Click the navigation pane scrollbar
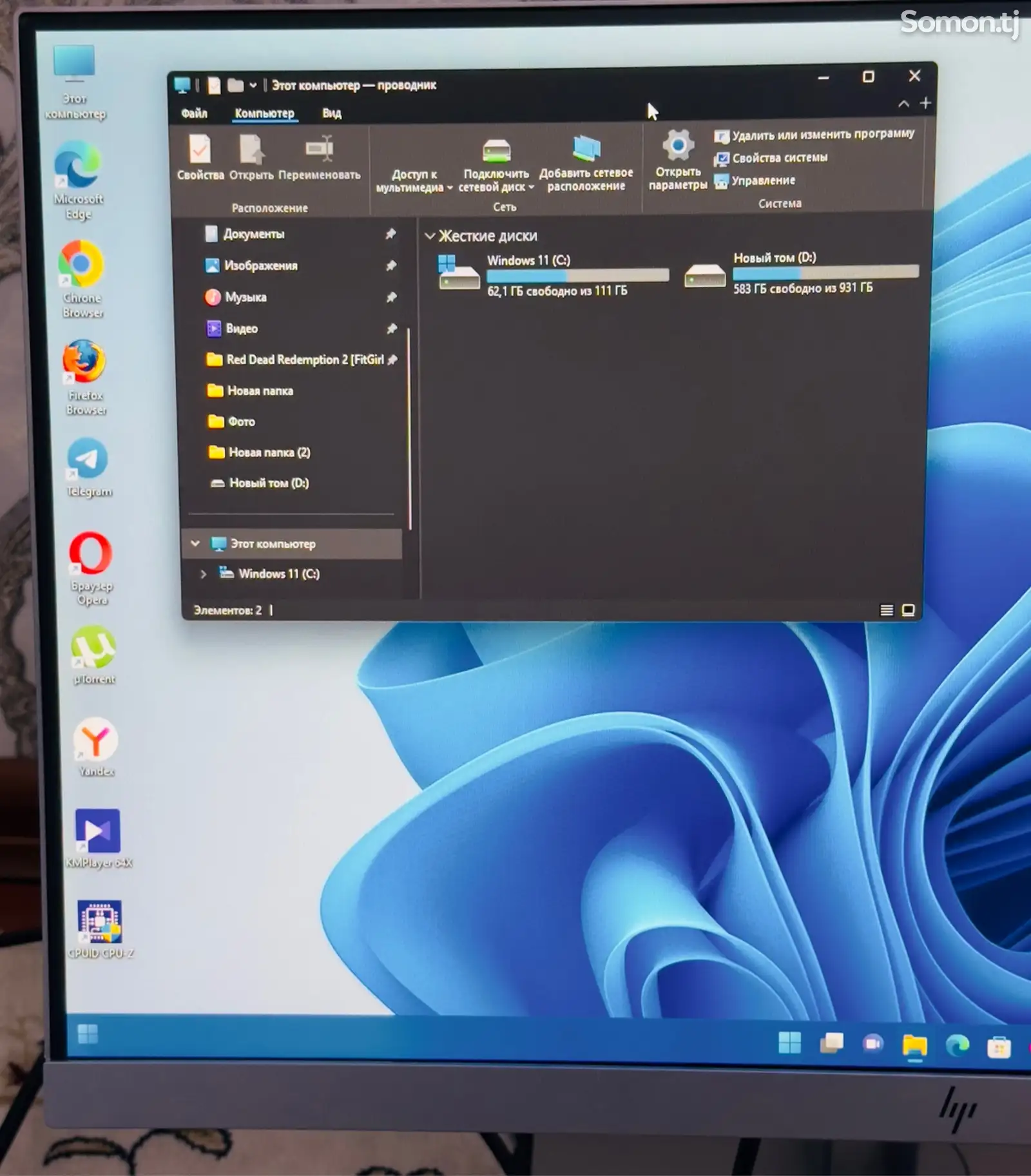Screen dimensions: 1031x1176 click(x=409, y=428)
